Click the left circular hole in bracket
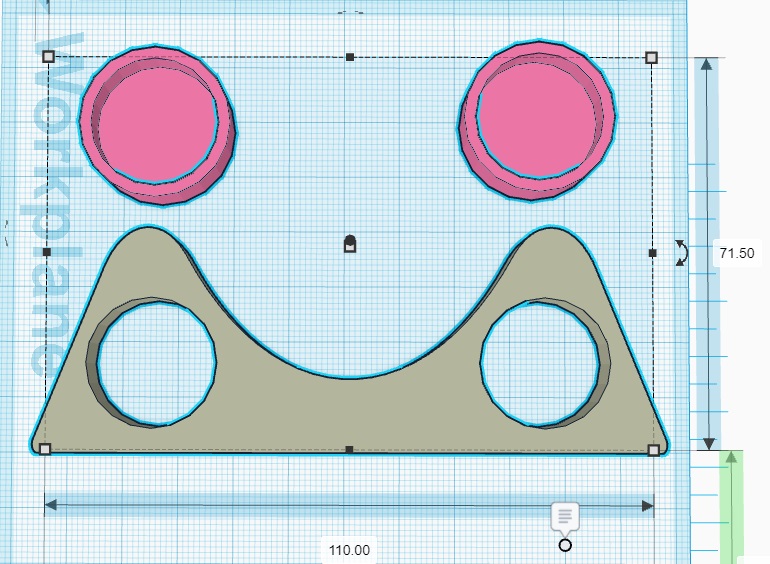 pyautogui.click(x=156, y=361)
